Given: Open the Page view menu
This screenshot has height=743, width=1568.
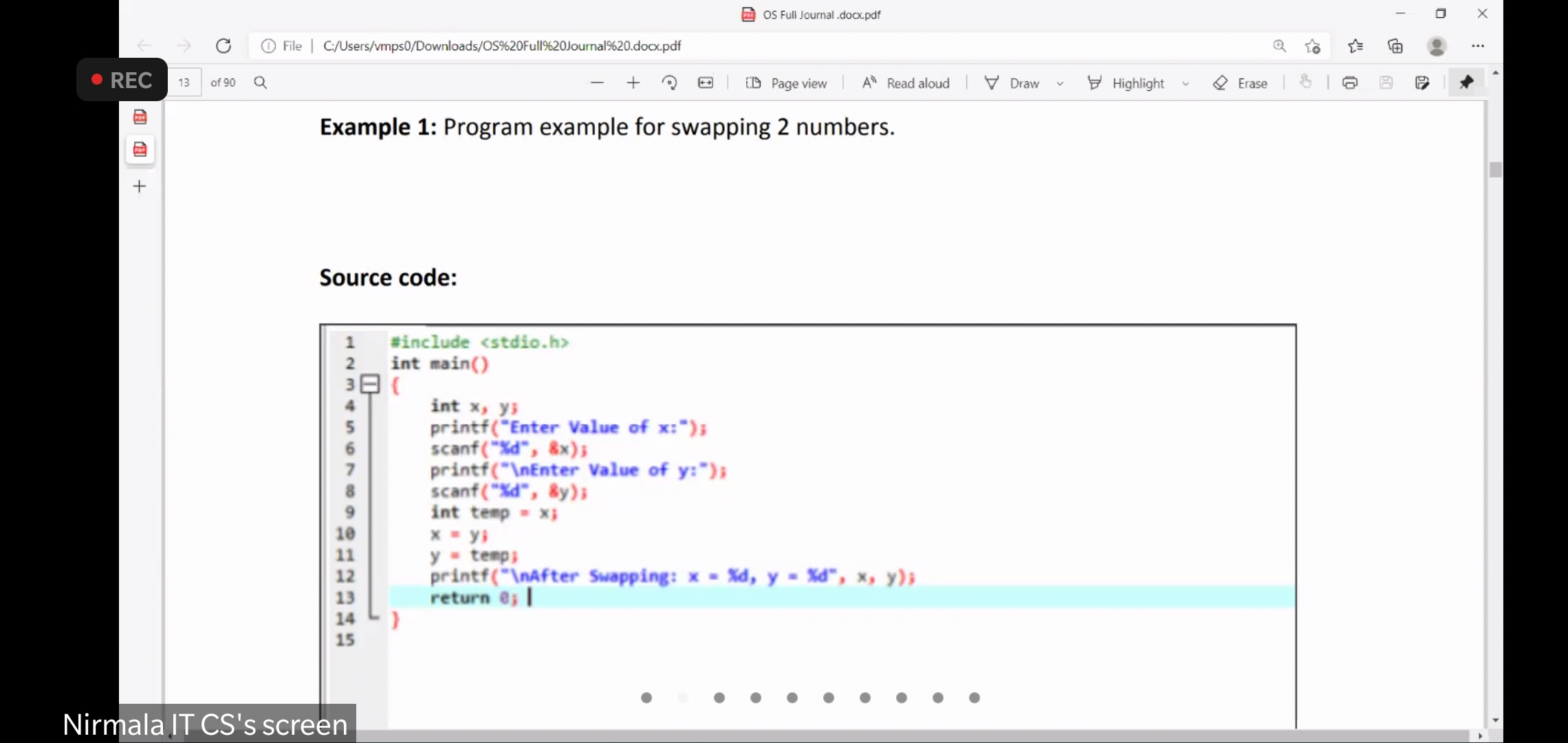Looking at the screenshot, I should (786, 83).
